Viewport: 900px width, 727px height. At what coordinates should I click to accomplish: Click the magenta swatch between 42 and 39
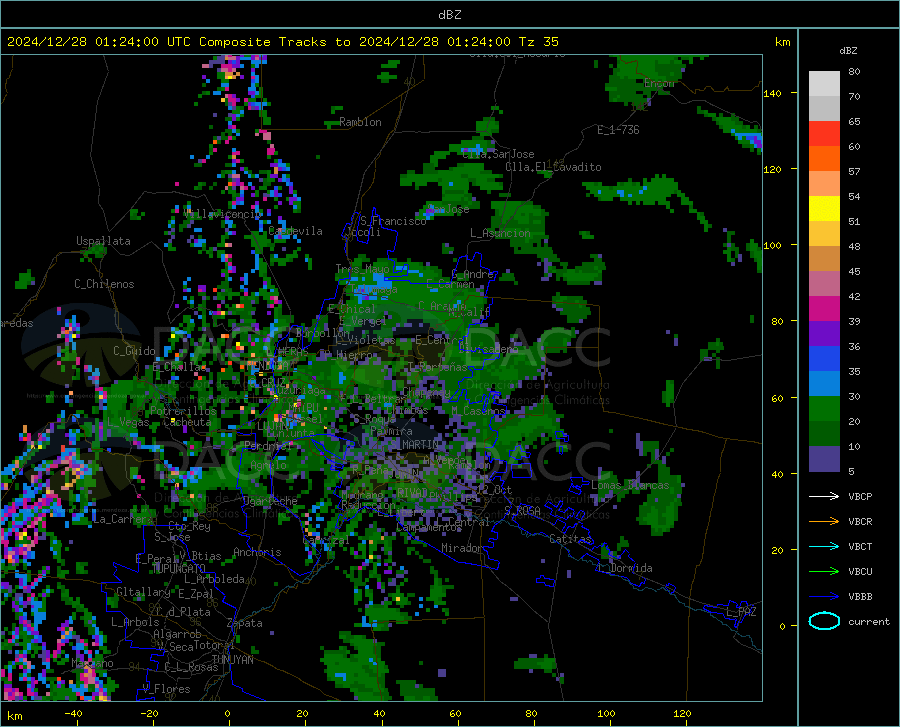coord(824,309)
